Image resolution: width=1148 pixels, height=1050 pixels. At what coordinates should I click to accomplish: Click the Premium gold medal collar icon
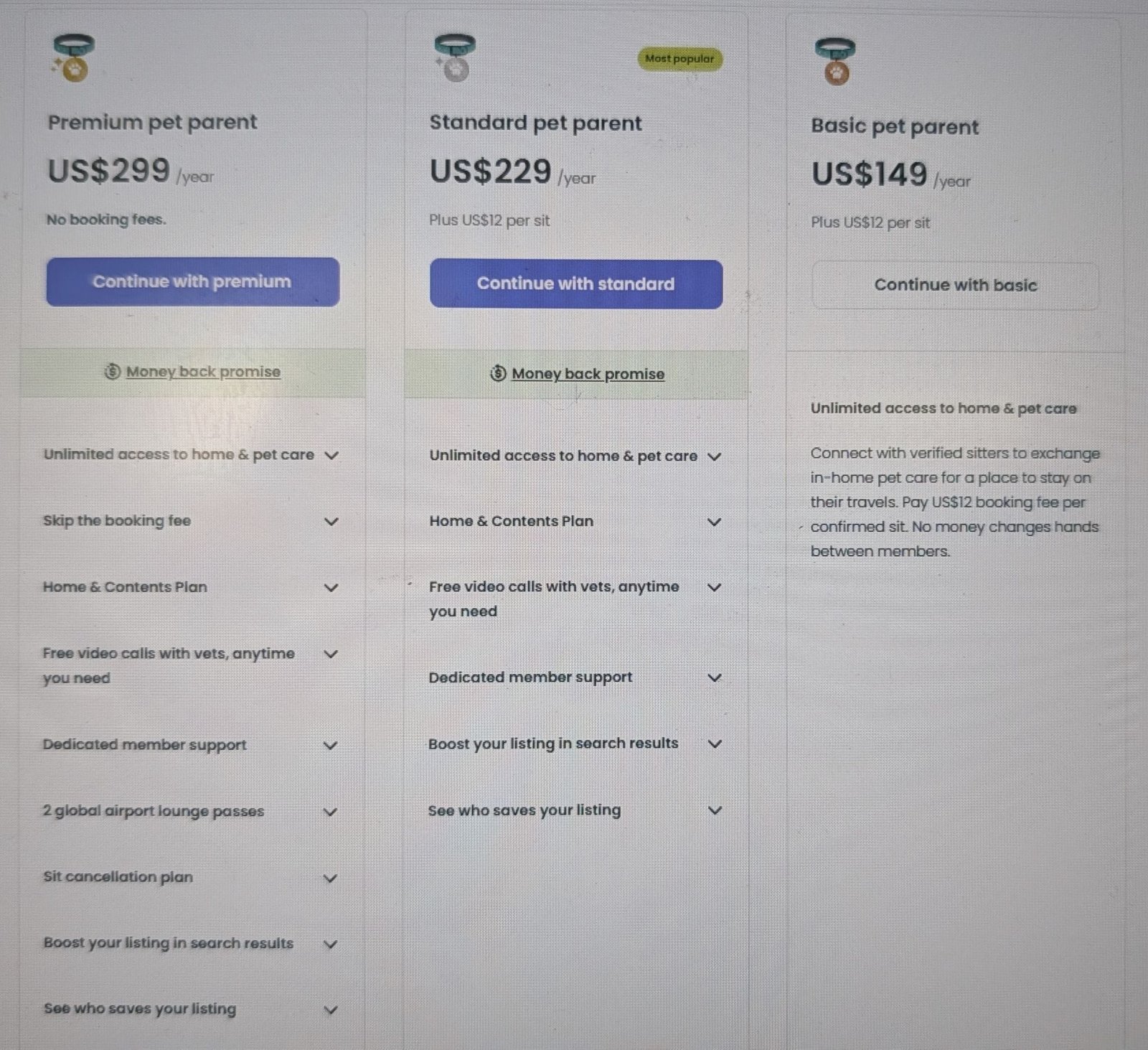(73, 58)
